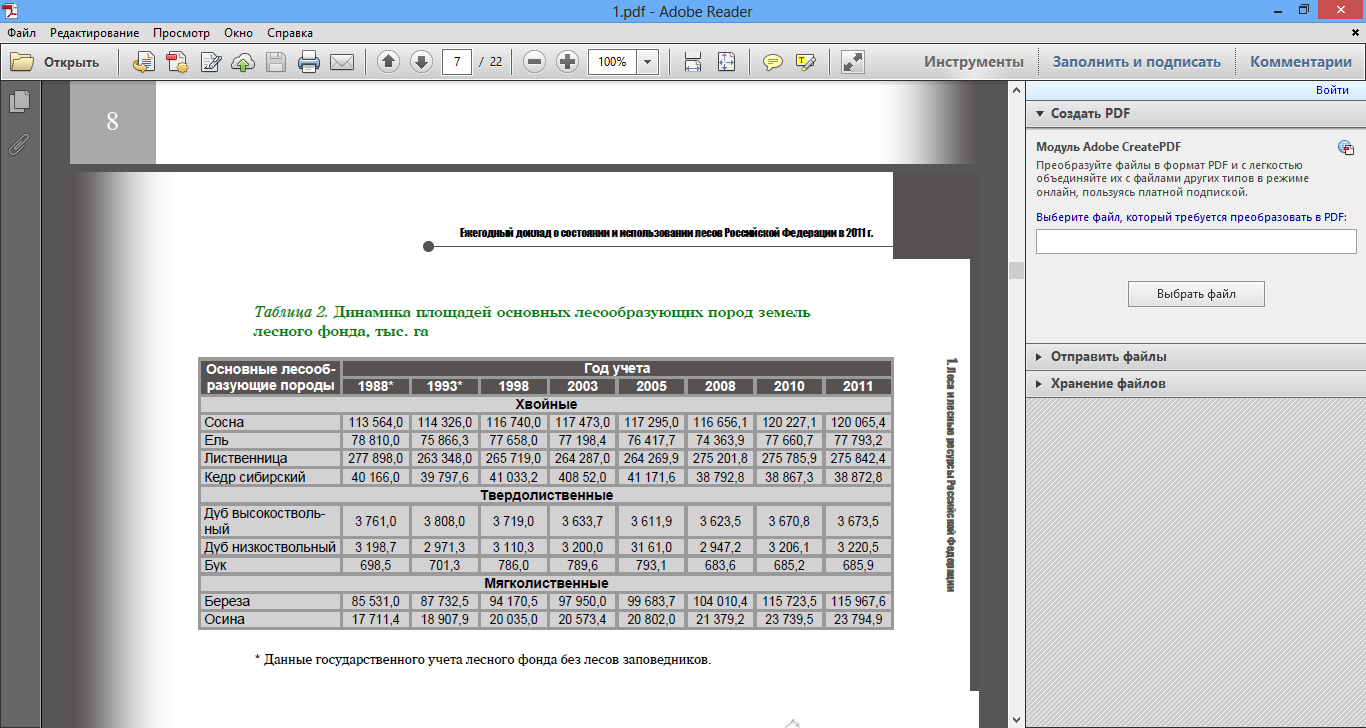Click the 2011 column header
Viewport: 1366px width, 728px height.
coord(857,386)
